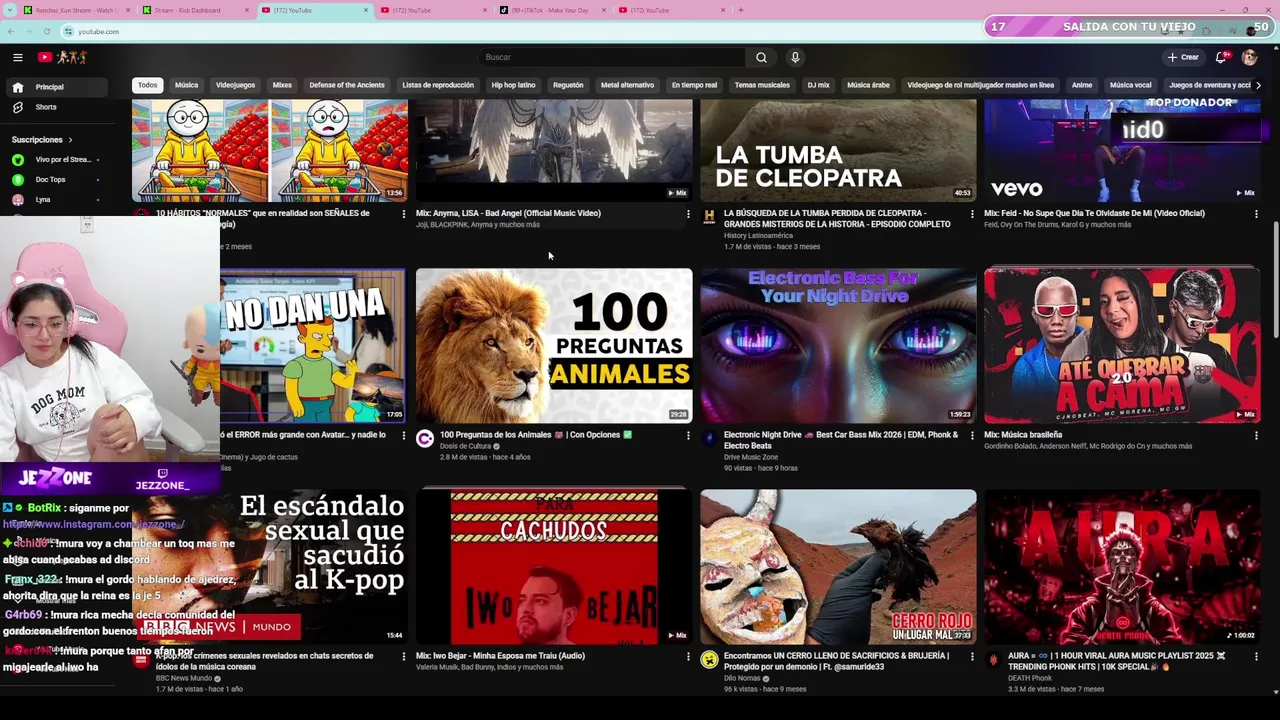This screenshot has height=720, width=1280.
Task: Reload the page in browser toolbar
Action: (x=46, y=31)
